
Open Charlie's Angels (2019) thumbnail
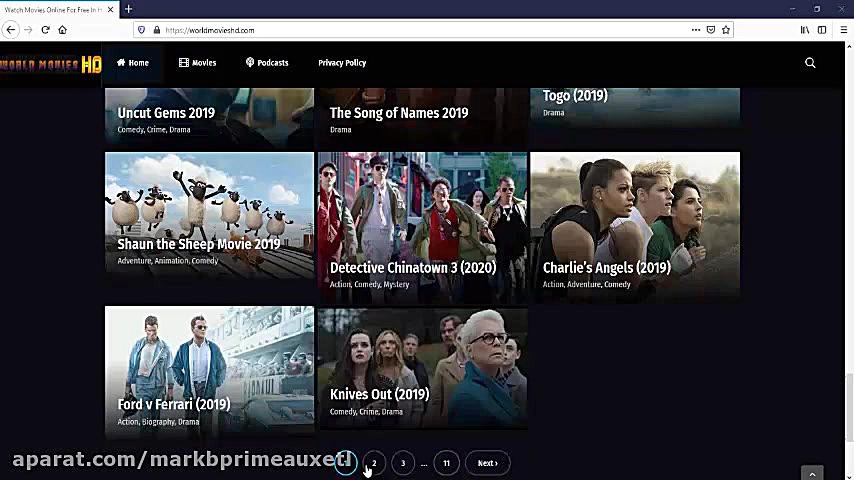tap(635, 227)
